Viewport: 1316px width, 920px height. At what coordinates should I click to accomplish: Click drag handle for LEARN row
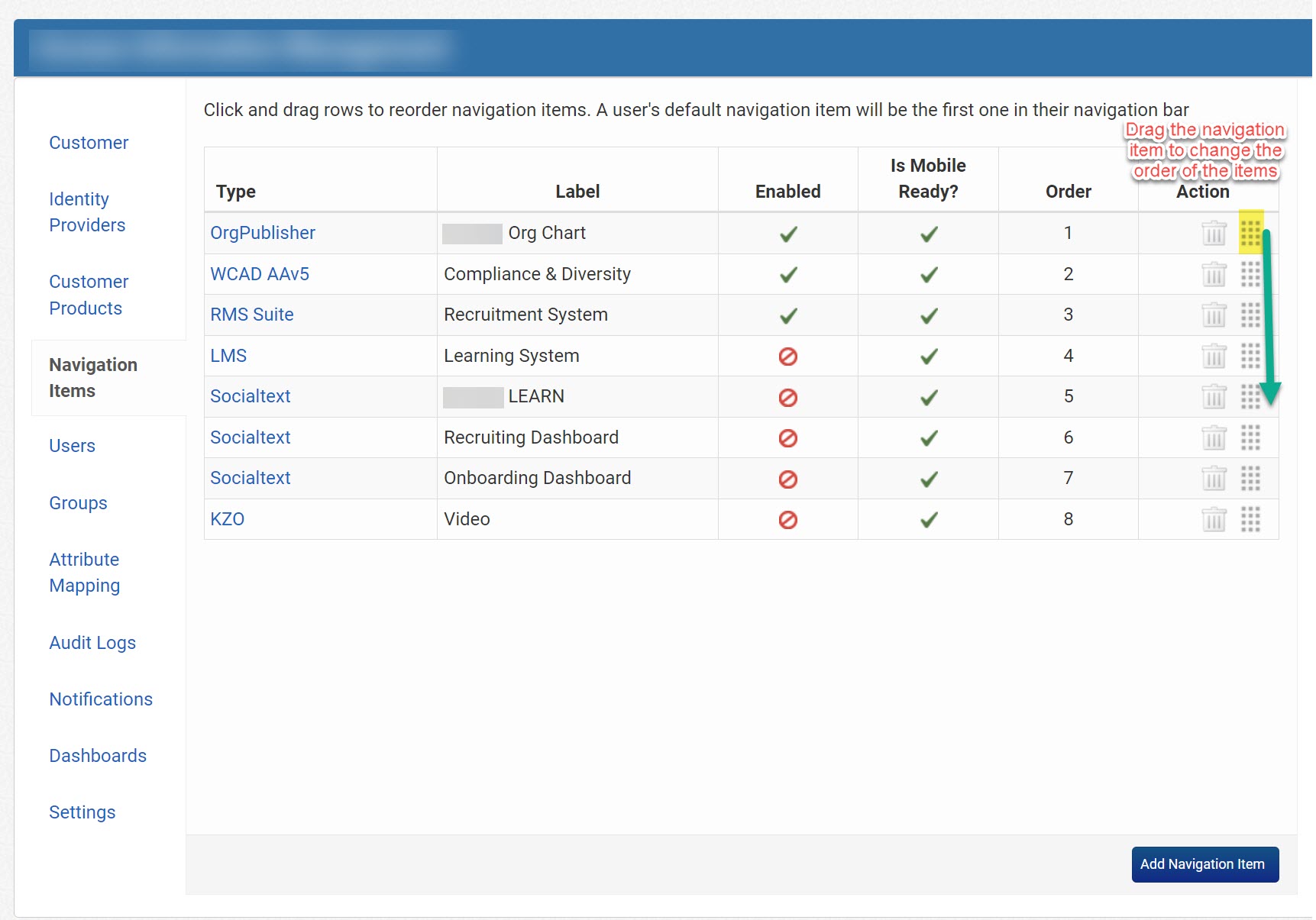[x=1250, y=396]
